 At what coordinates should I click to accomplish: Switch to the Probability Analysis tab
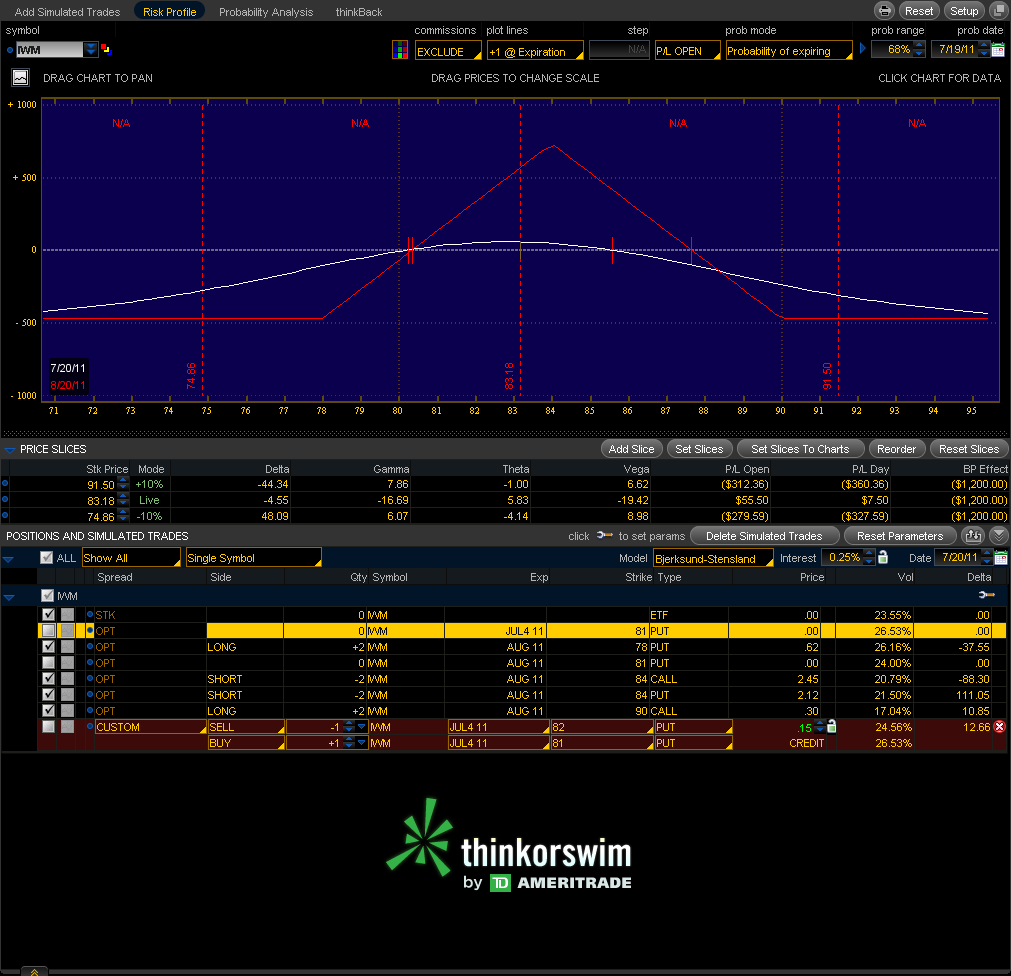coord(266,12)
